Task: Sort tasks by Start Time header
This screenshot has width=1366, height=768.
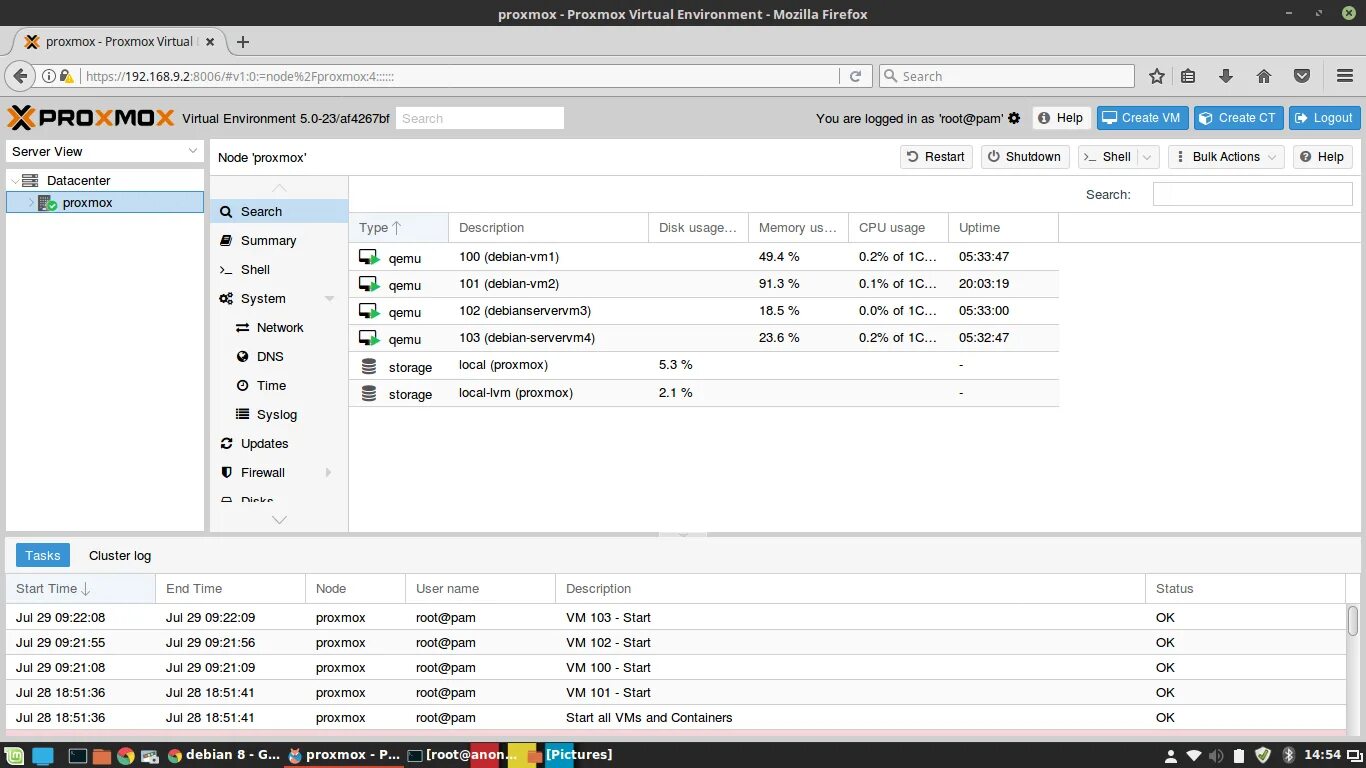Action: 81,589
